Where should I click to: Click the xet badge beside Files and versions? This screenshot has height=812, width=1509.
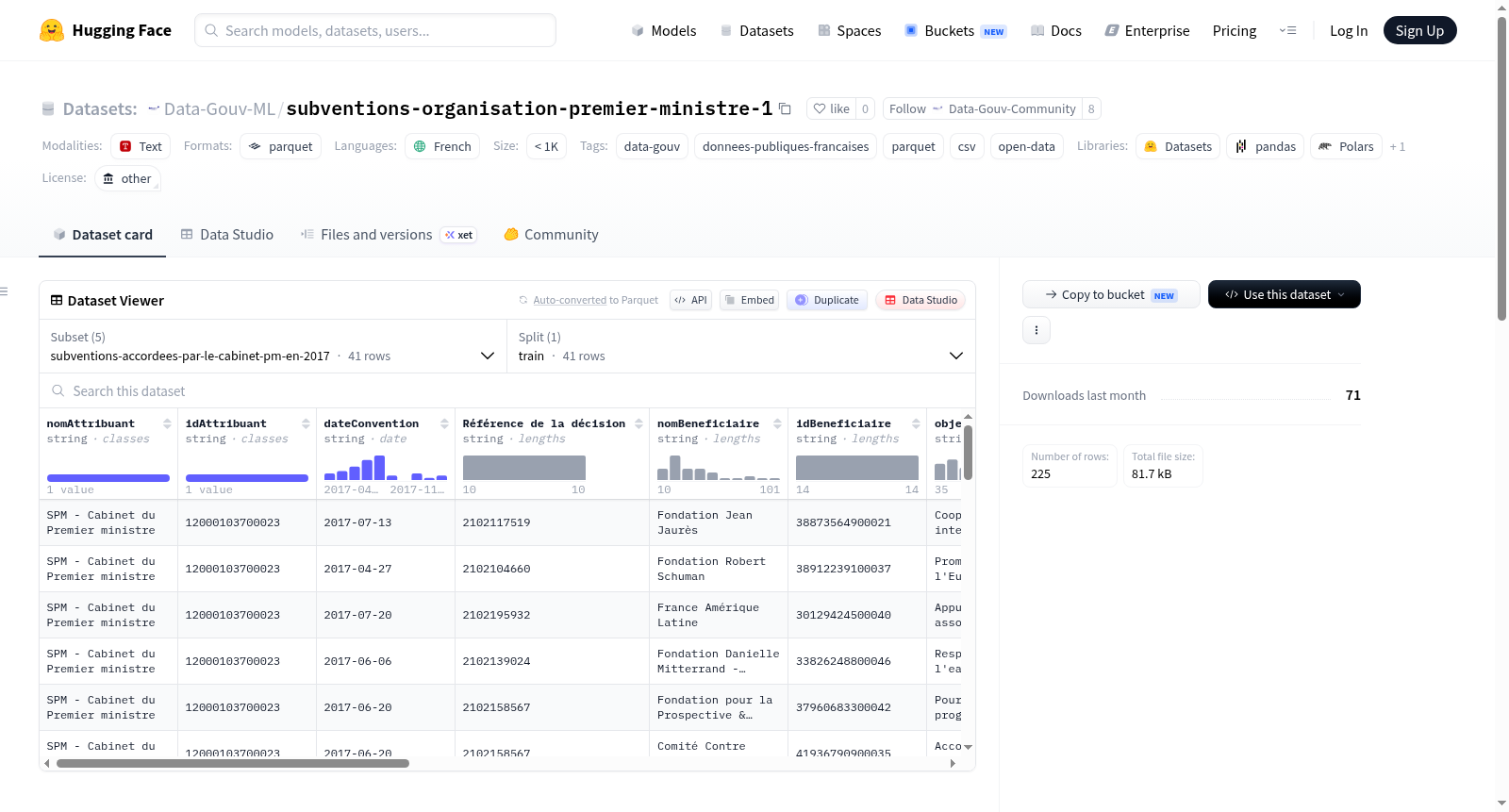(458, 235)
